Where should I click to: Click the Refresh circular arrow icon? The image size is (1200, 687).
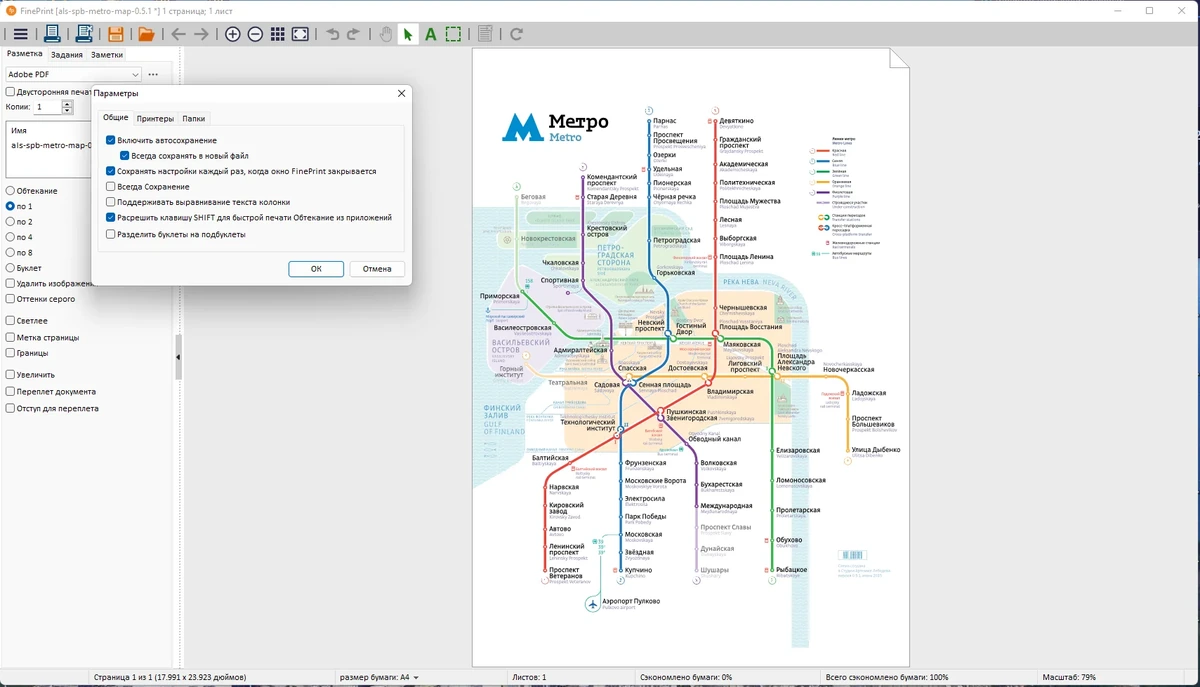click(x=517, y=34)
